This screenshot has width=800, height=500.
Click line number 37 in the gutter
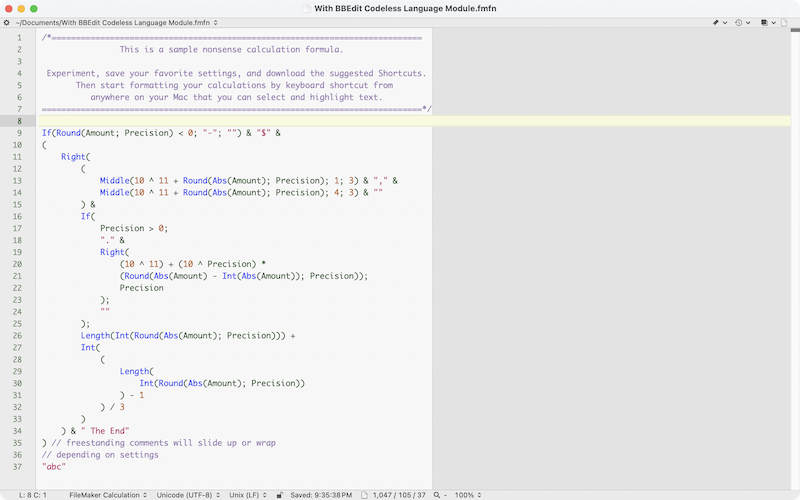17,467
